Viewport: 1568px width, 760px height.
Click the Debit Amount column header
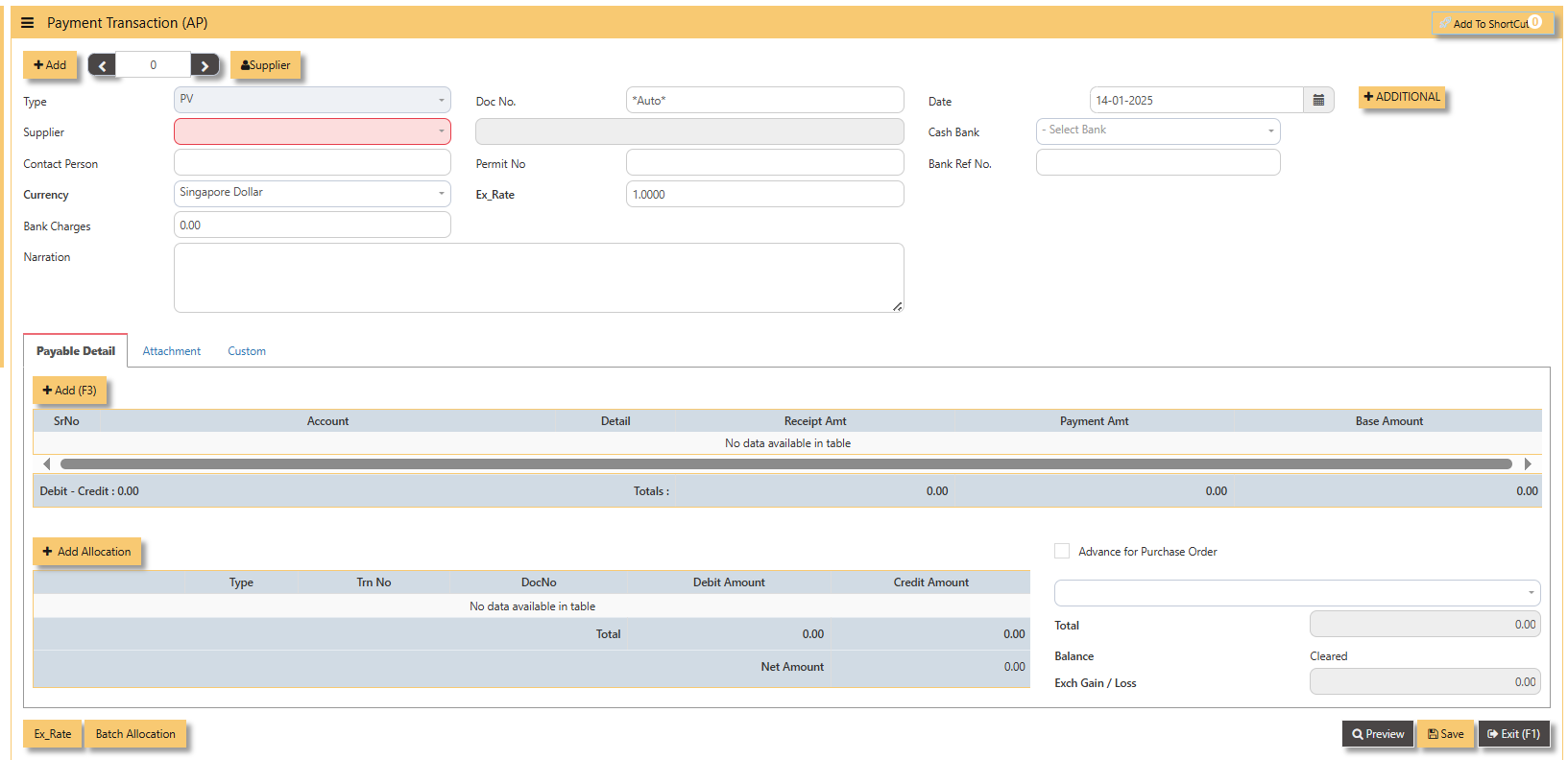[x=729, y=582]
